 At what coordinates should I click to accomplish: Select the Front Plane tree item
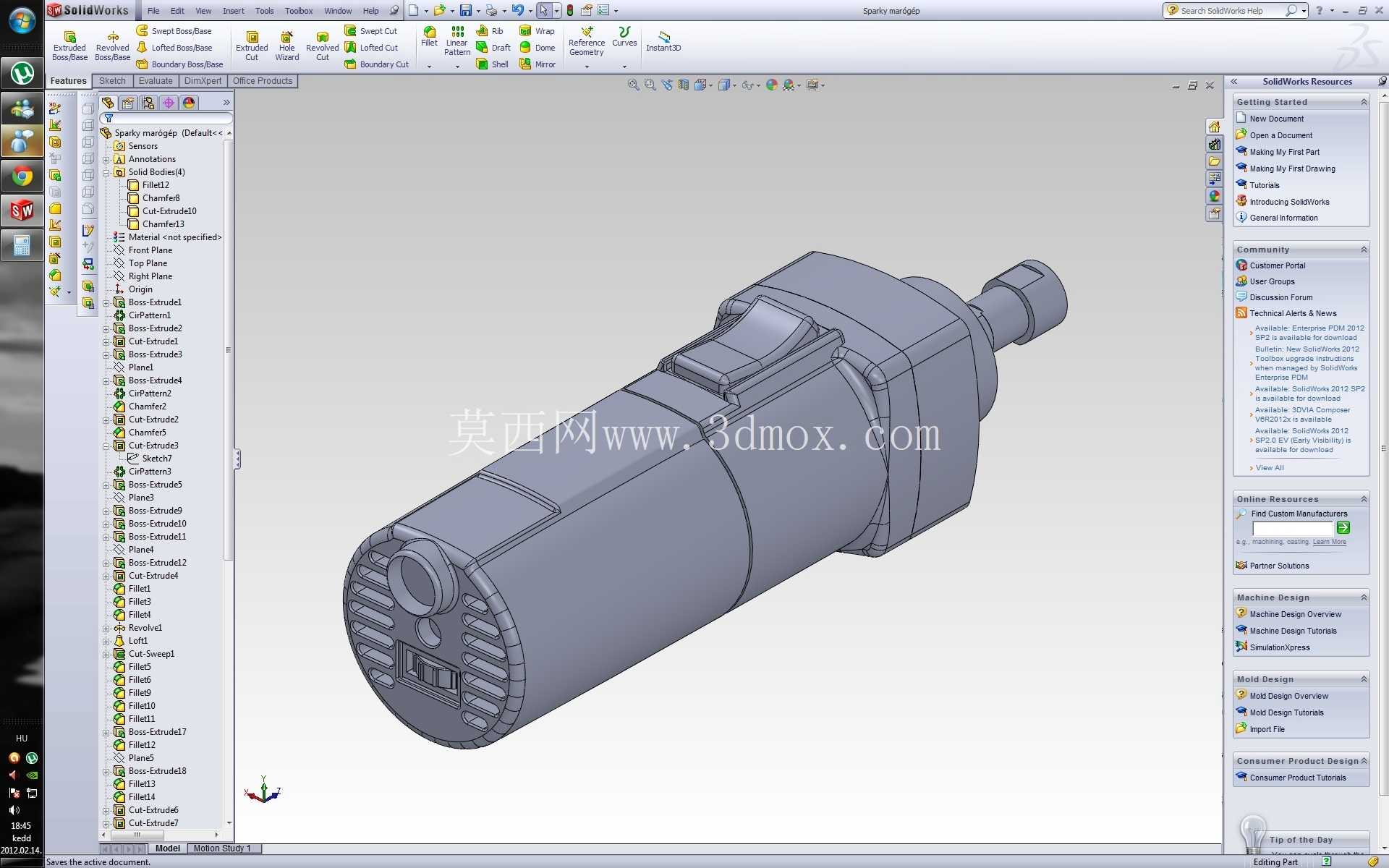click(x=150, y=250)
